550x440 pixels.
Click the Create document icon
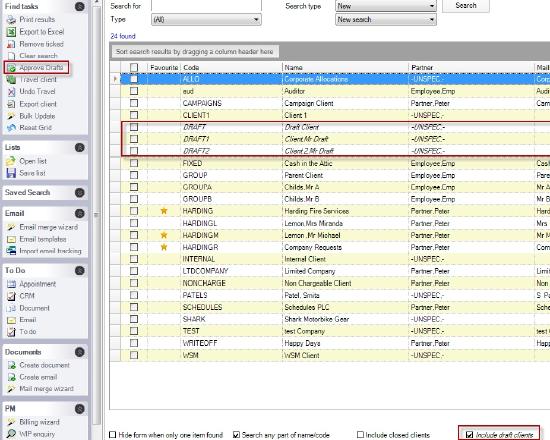(x=11, y=365)
